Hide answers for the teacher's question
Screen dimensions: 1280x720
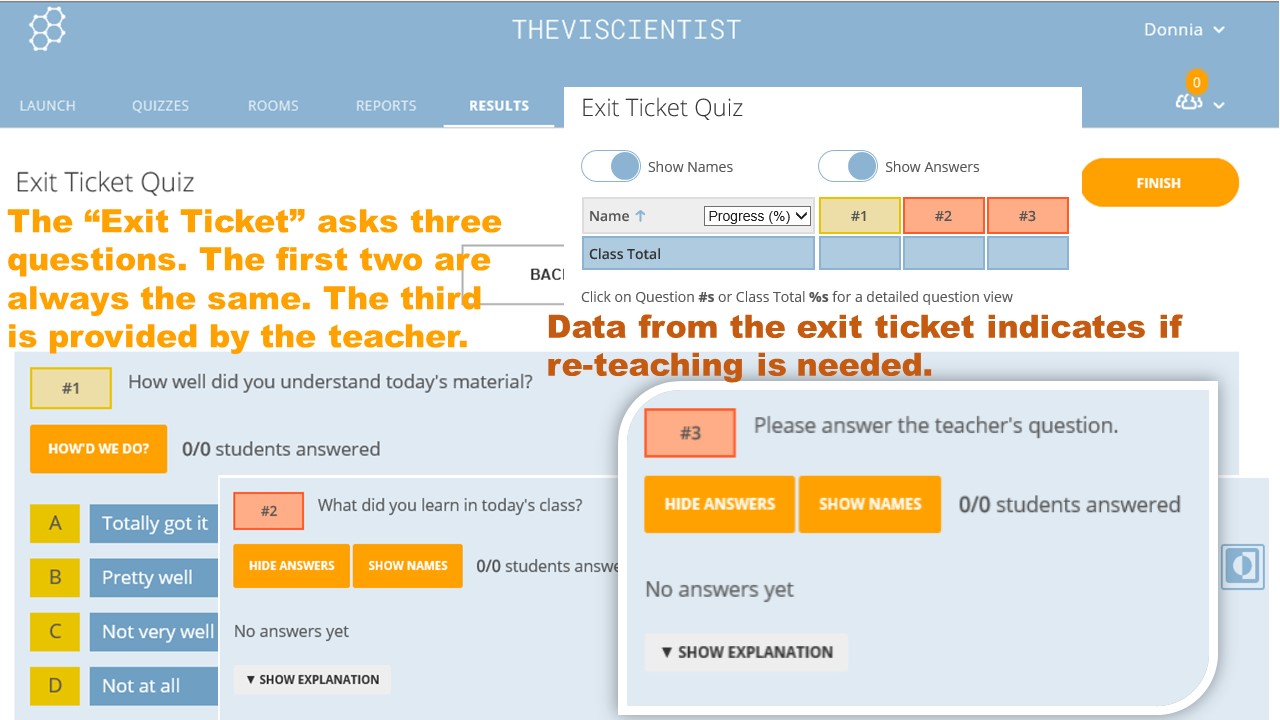coord(719,504)
